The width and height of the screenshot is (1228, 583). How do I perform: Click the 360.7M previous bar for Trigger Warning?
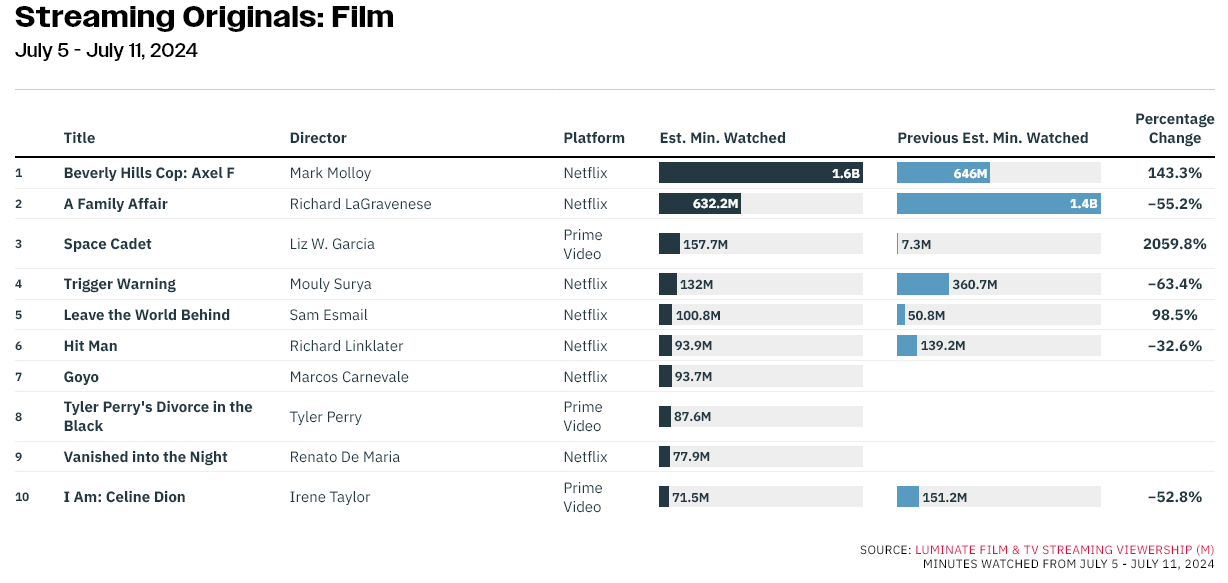click(x=923, y=284)
